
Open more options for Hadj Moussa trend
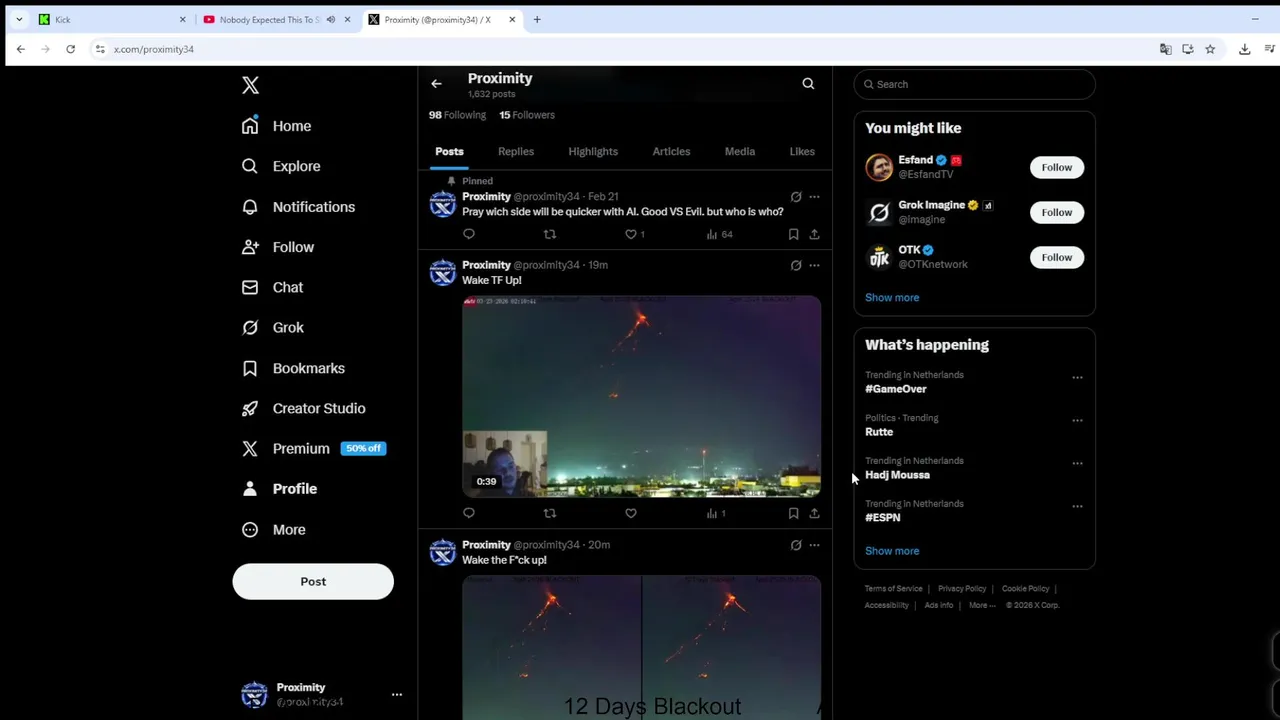(x=1077, y=464)
